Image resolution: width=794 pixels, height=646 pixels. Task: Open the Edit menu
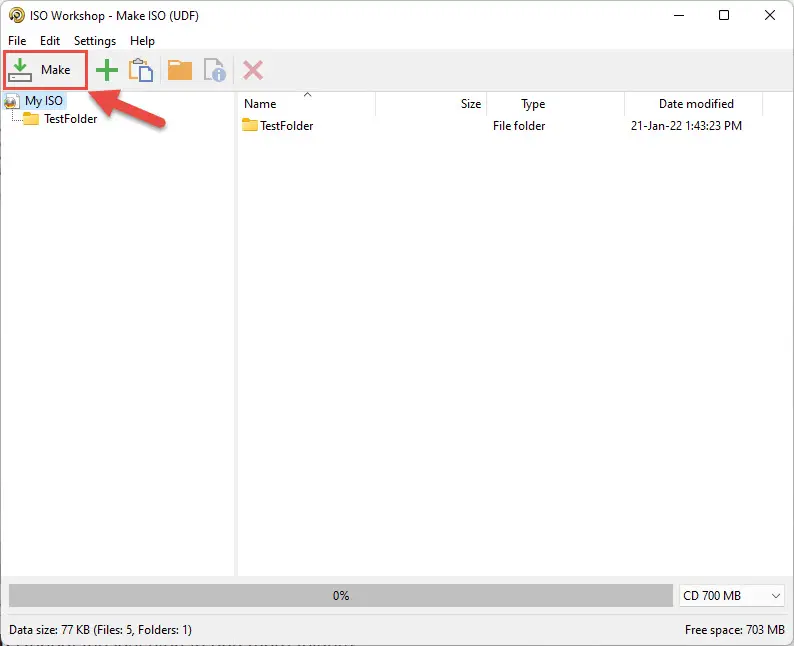(50, 41)
